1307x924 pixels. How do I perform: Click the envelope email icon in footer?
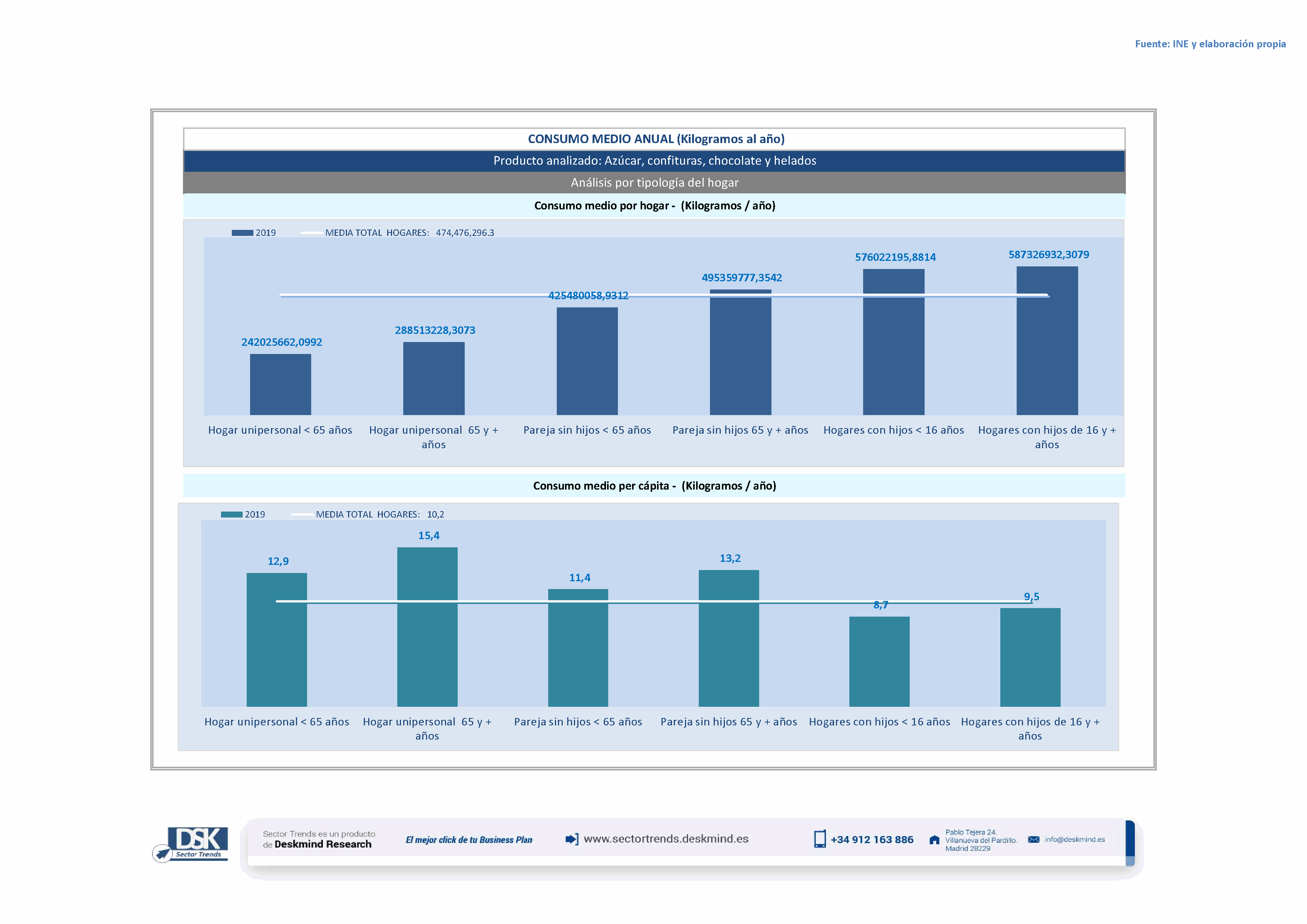1034,840
